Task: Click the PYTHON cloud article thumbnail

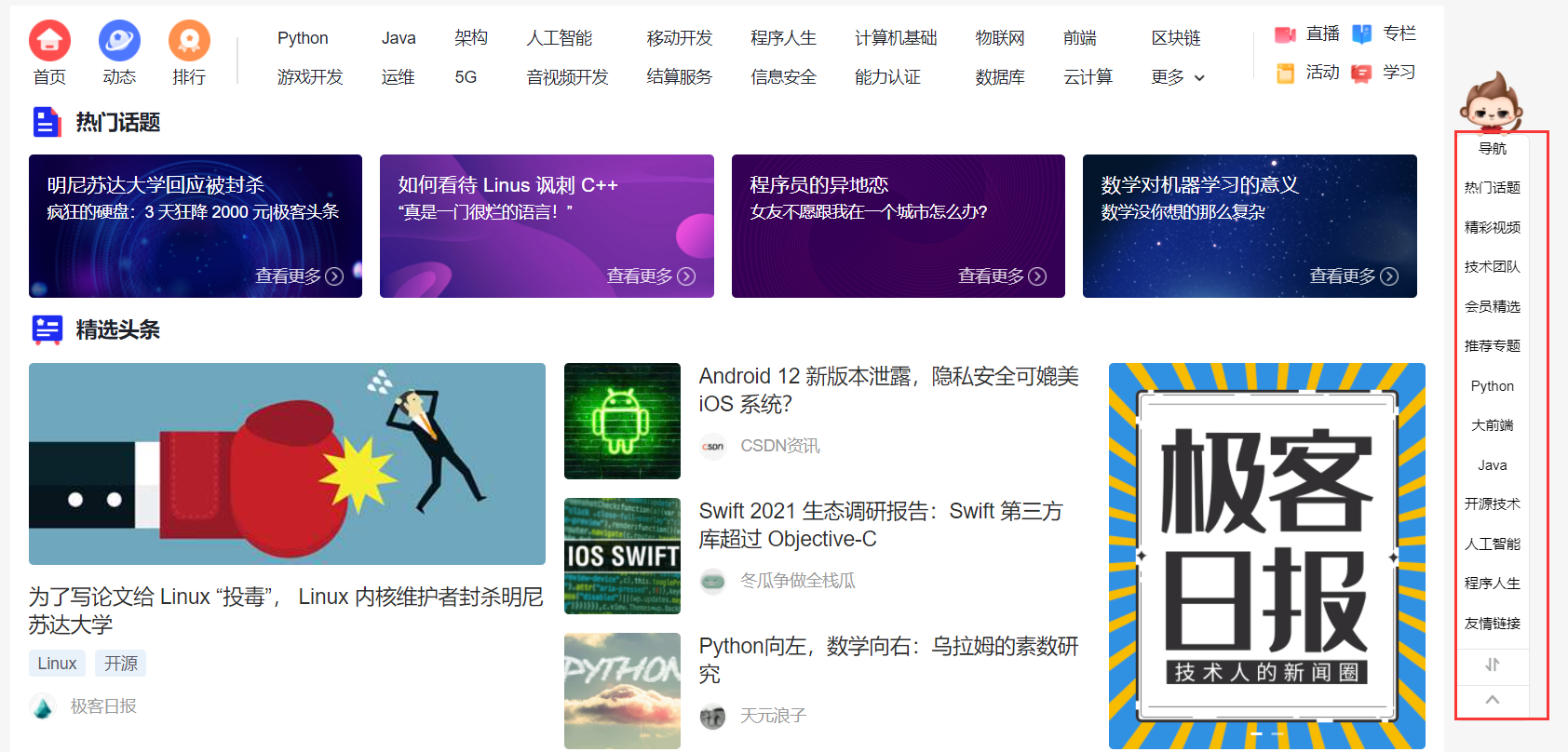Action: pyautogui.click(x=622, y=691)
